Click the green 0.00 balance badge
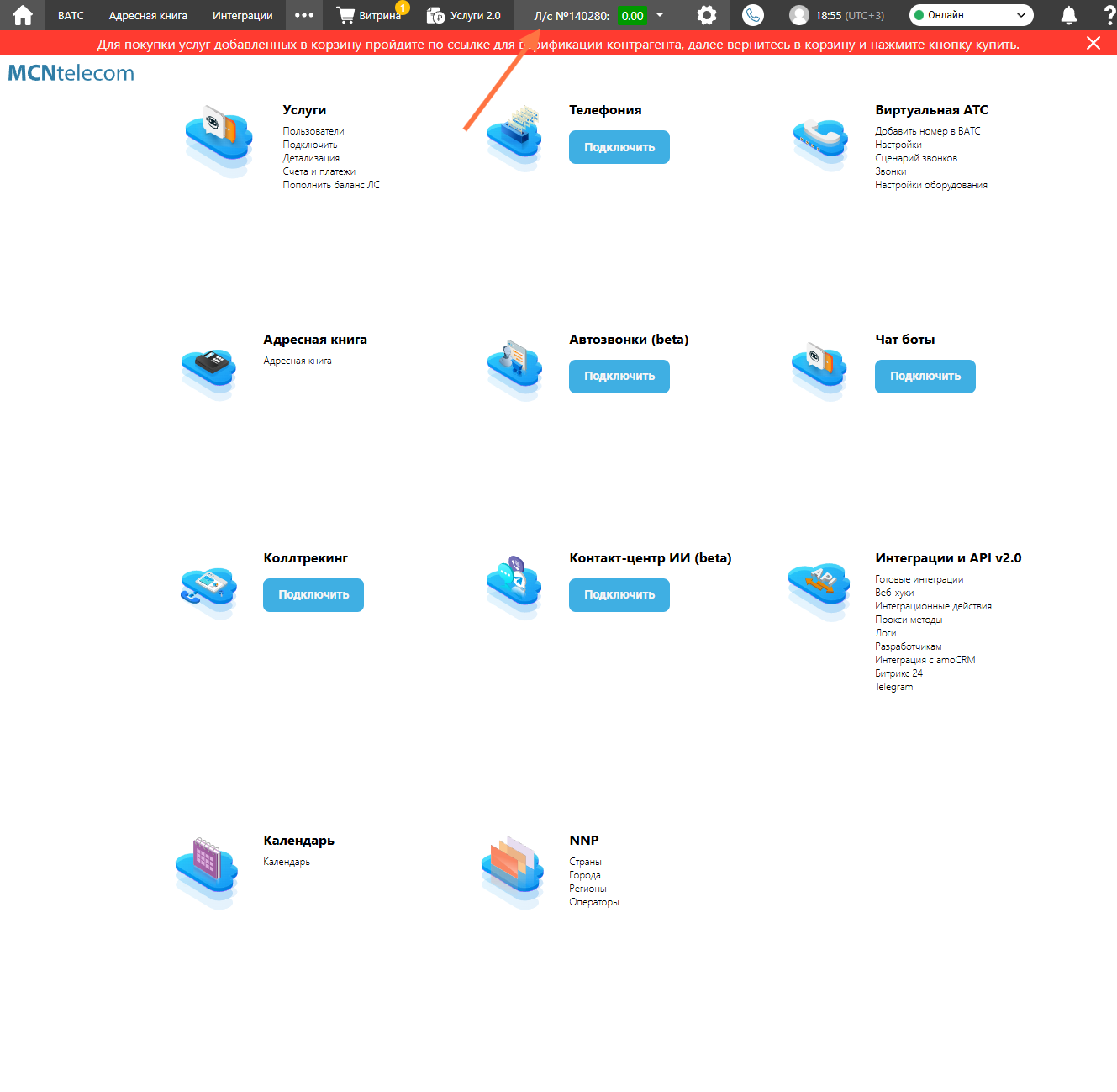 click(x=633, y=15)
